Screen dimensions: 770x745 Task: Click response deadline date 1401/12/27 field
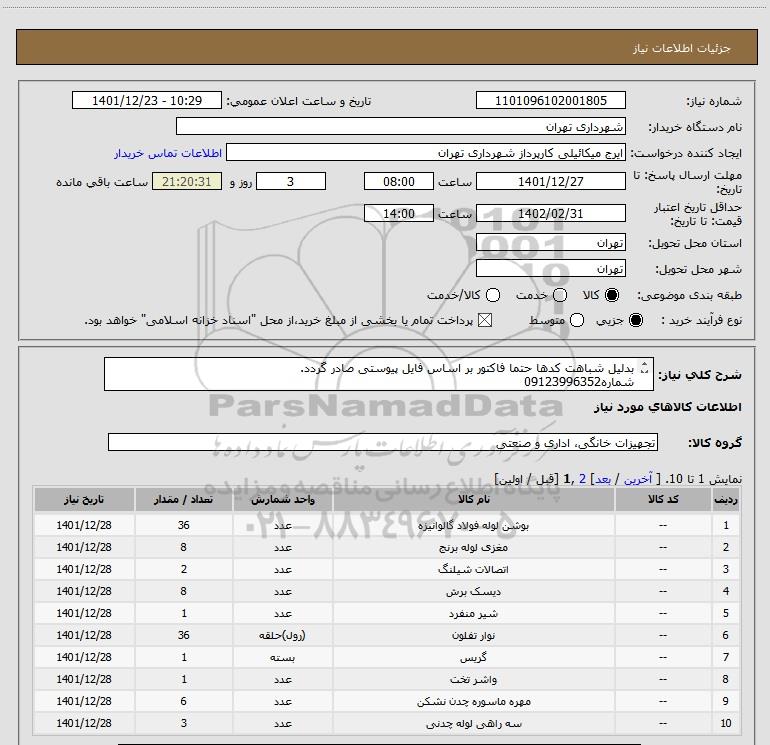click(550, 182)
